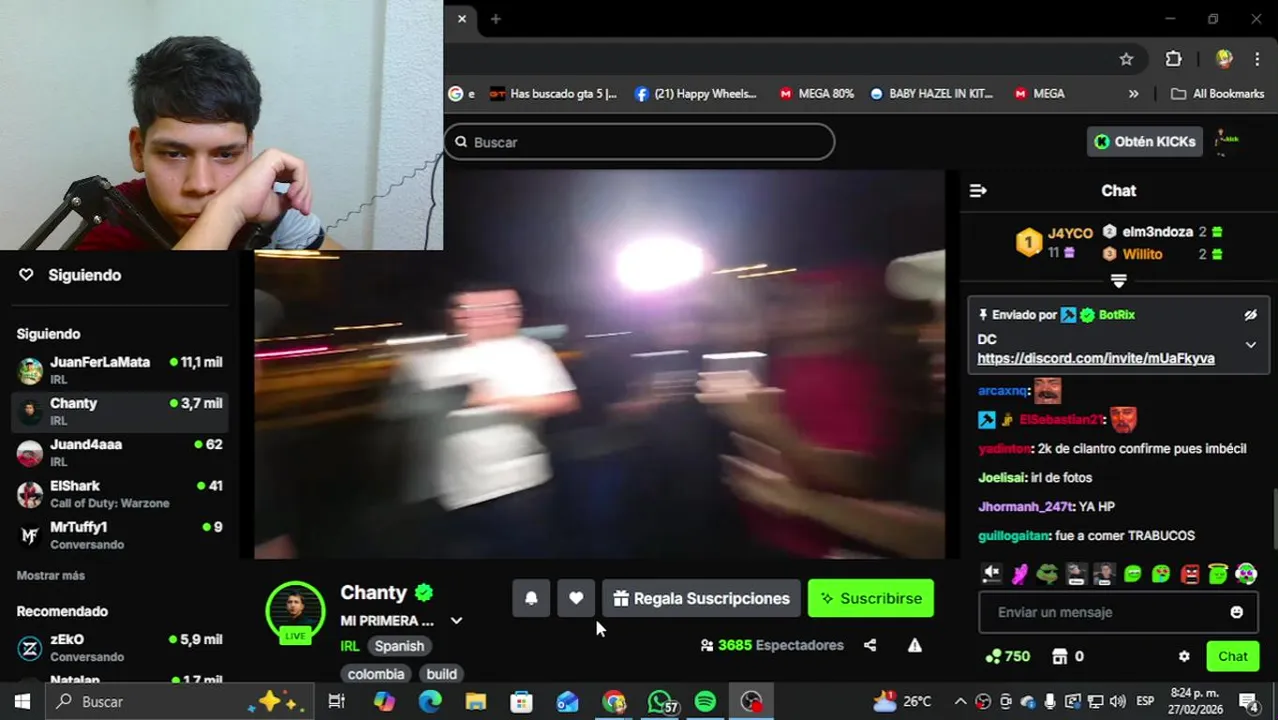Click the Spanish language tag
Viewport: 1278px width, 720px height.
pyautogui.click(x=399, y=646)
